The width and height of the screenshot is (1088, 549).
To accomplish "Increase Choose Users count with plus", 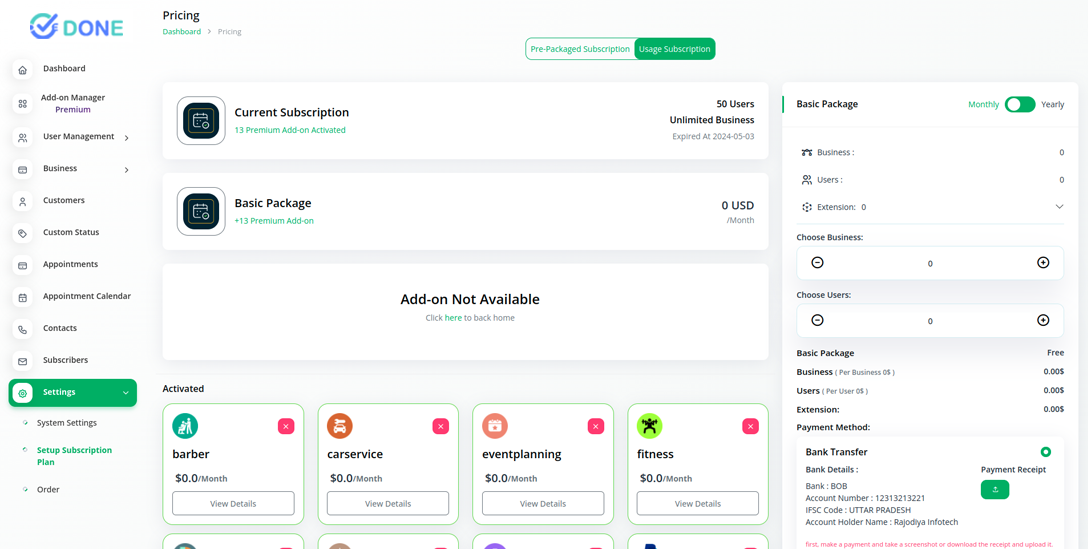I will pos(1043,320).
